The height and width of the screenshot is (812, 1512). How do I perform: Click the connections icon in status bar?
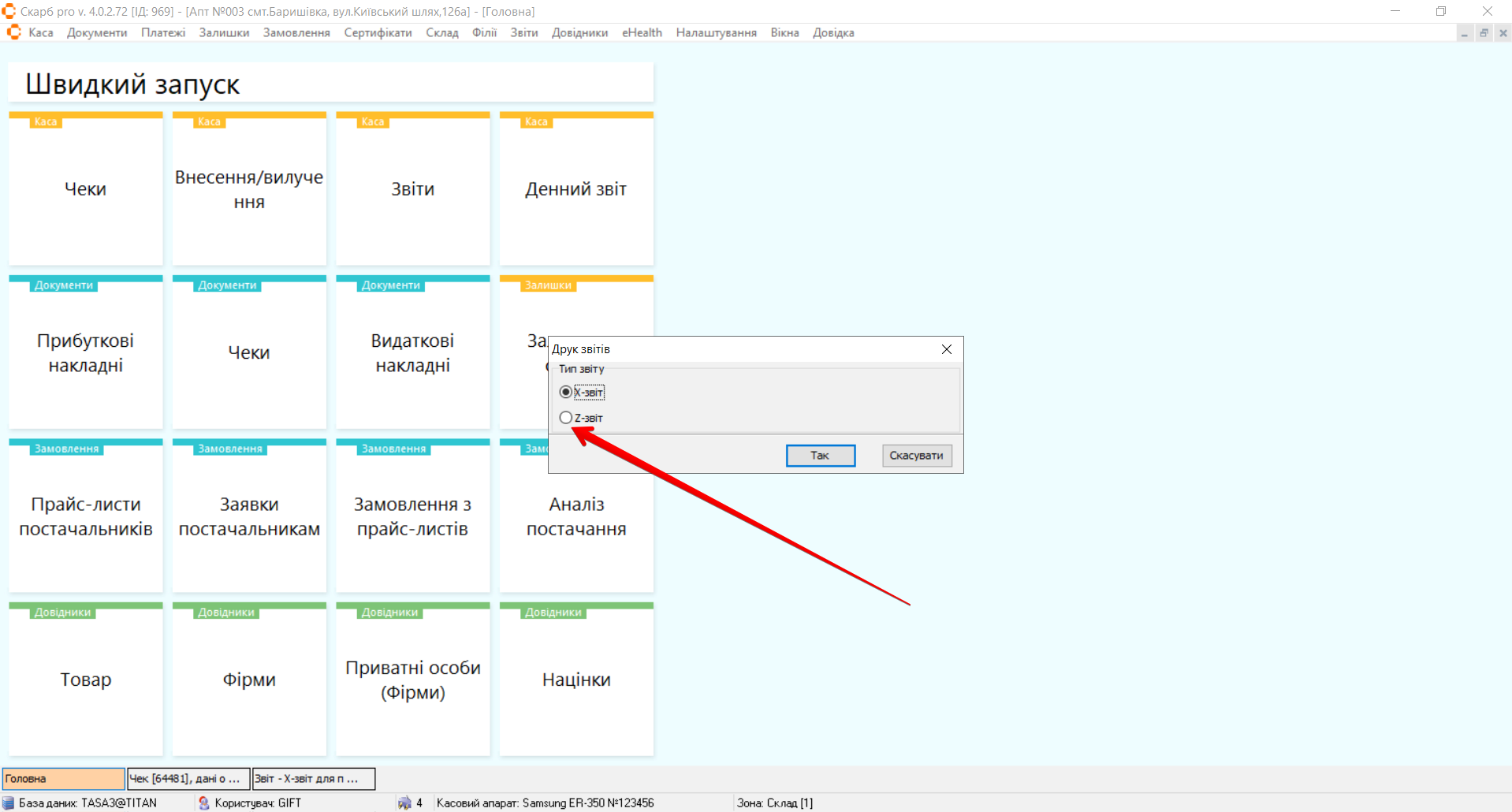click(404, 803)
